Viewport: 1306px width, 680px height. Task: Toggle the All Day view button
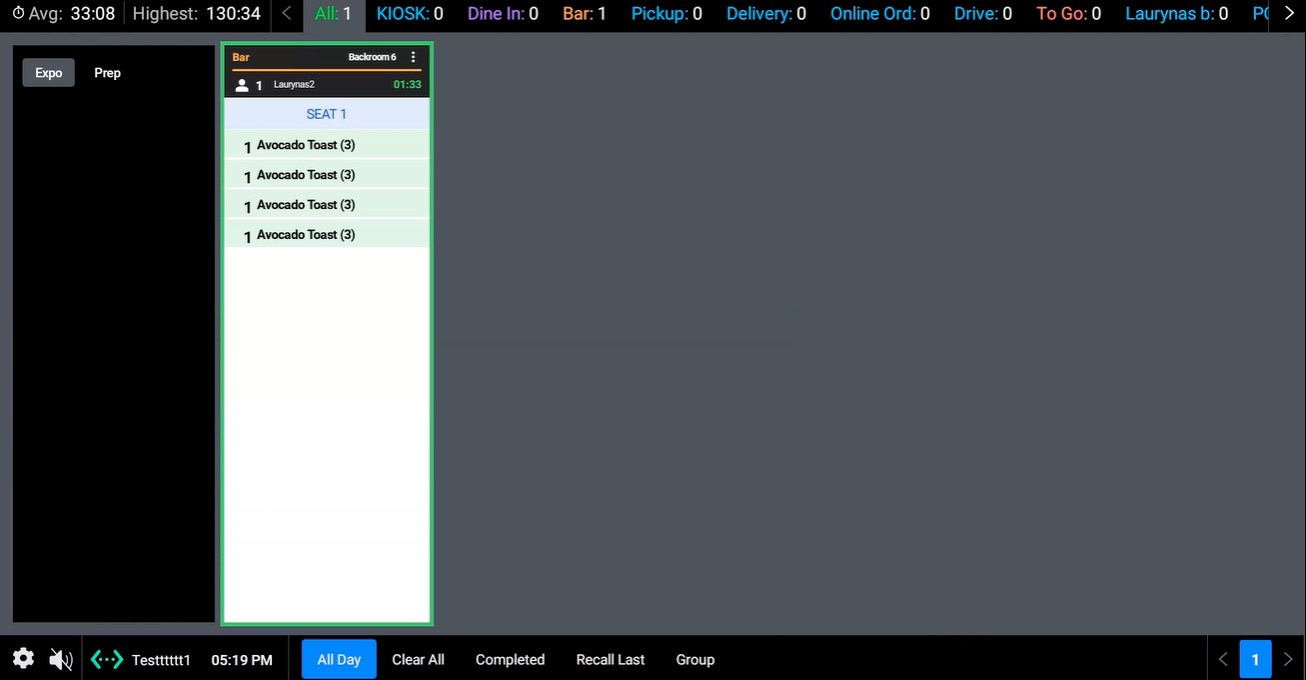pos(339,660)
